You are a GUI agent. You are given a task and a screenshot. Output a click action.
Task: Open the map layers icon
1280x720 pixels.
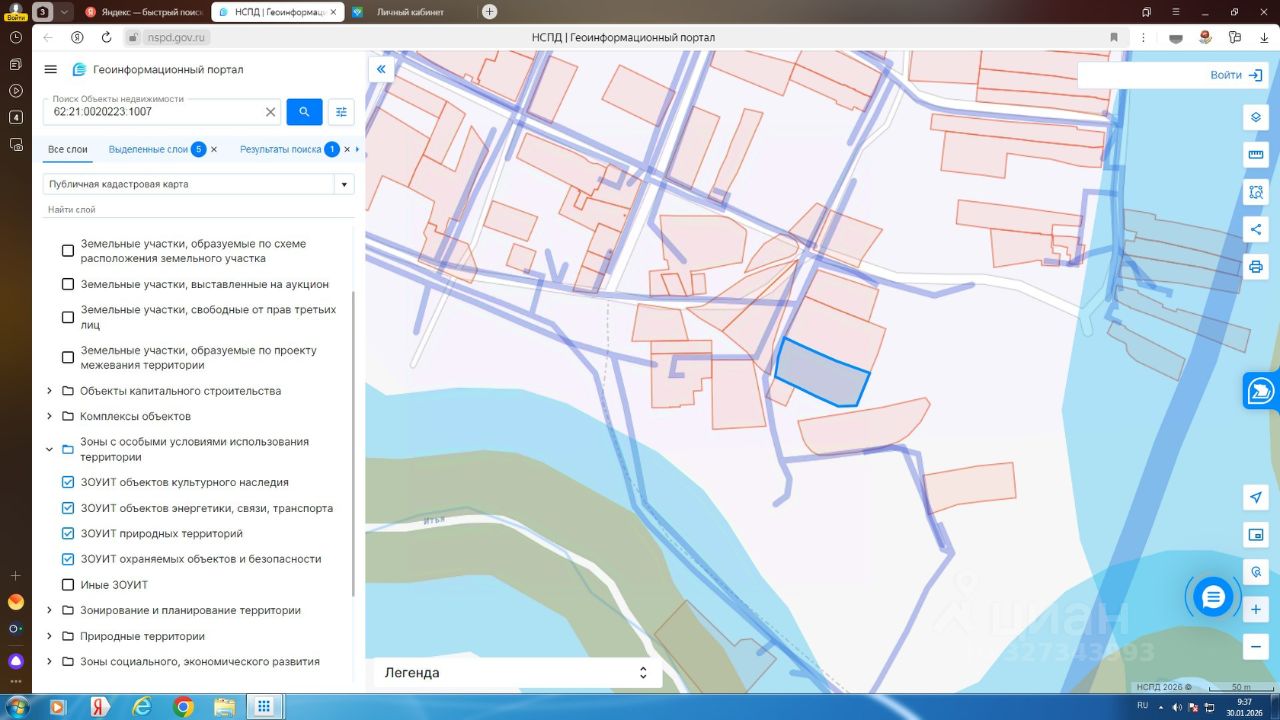click(1256, 117)
